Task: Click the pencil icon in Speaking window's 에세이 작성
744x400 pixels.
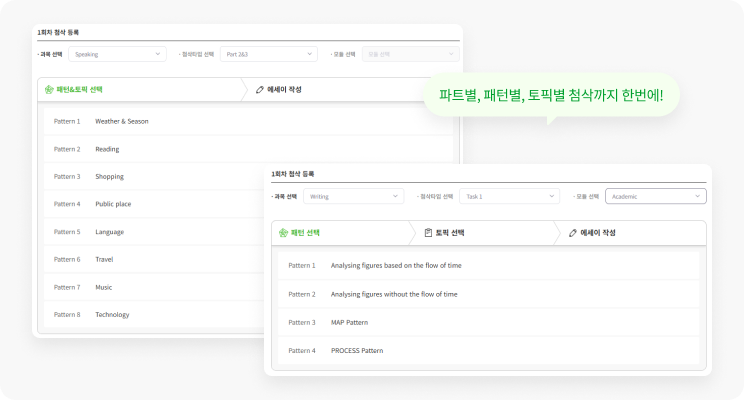Action: tap(260, 90)
